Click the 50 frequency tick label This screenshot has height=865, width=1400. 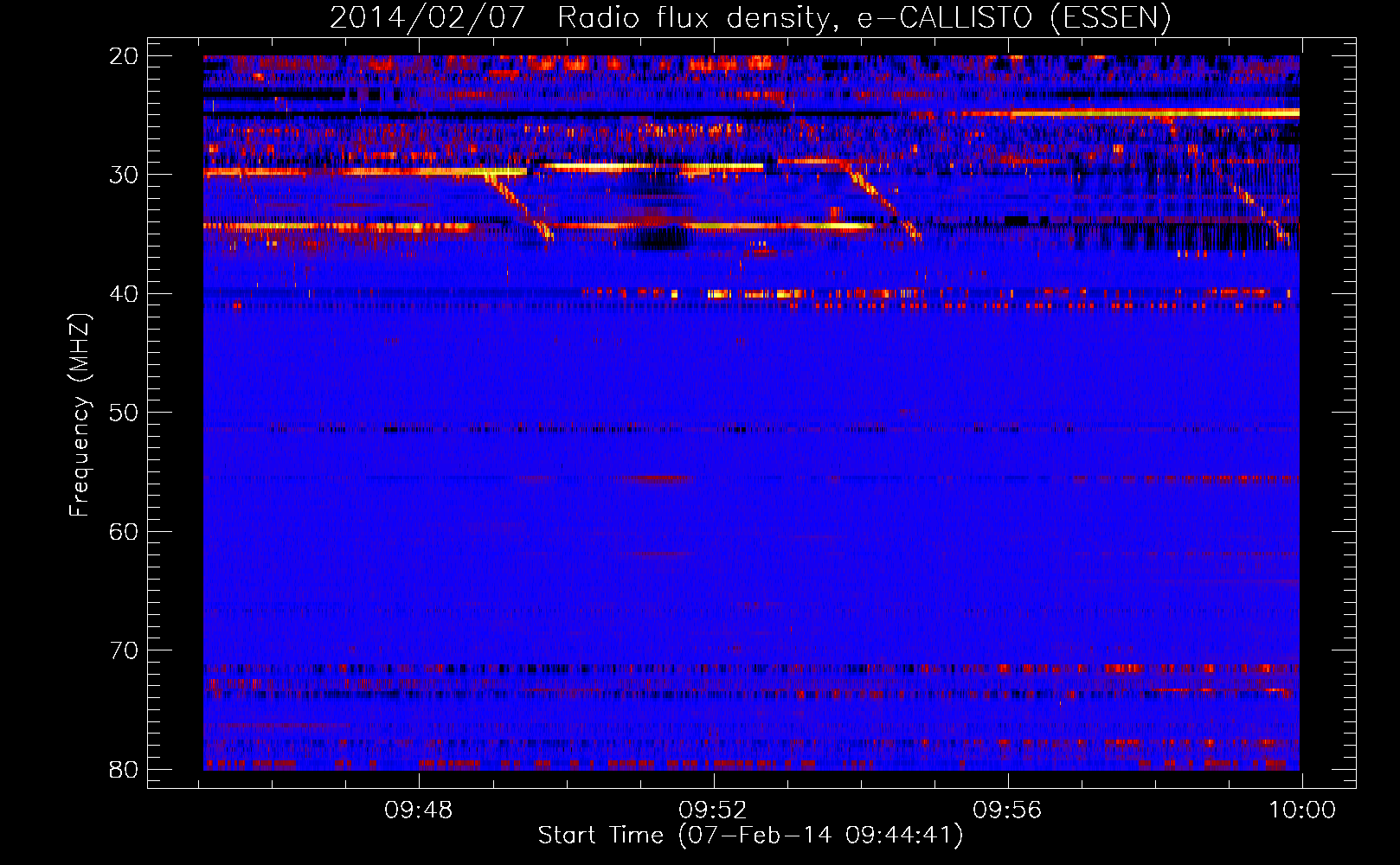124,413
